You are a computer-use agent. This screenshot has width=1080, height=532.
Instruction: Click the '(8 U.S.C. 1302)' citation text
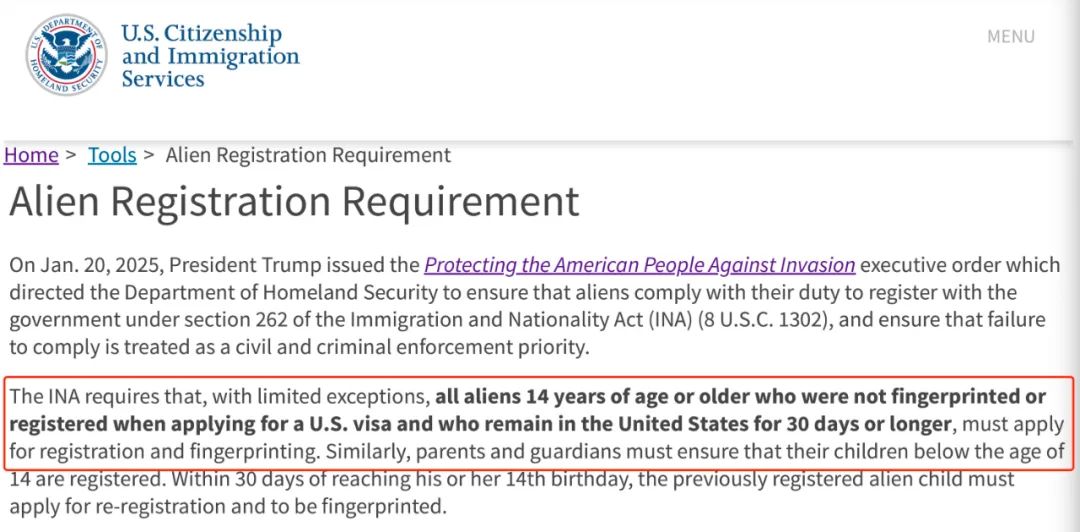(769, 320)
